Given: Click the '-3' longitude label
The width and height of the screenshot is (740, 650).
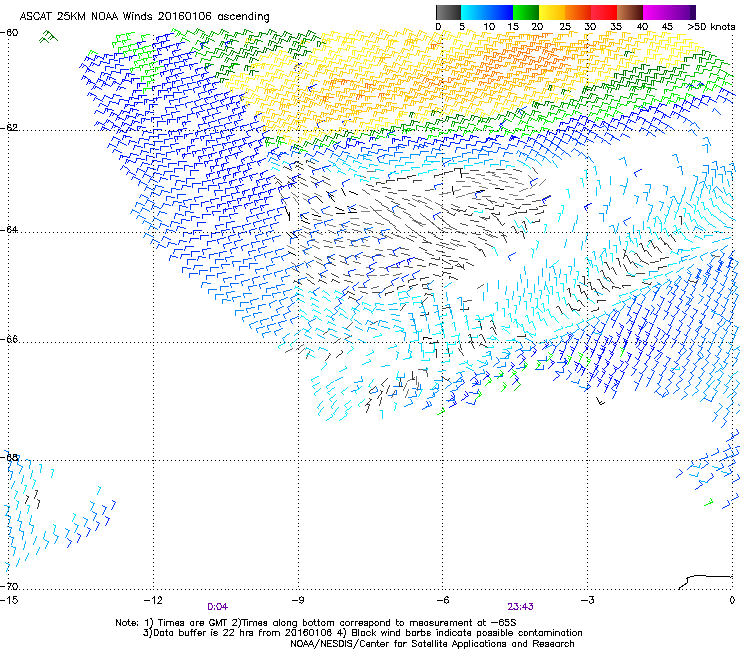Looking at the screenshot, I should (x=587, y=600).
